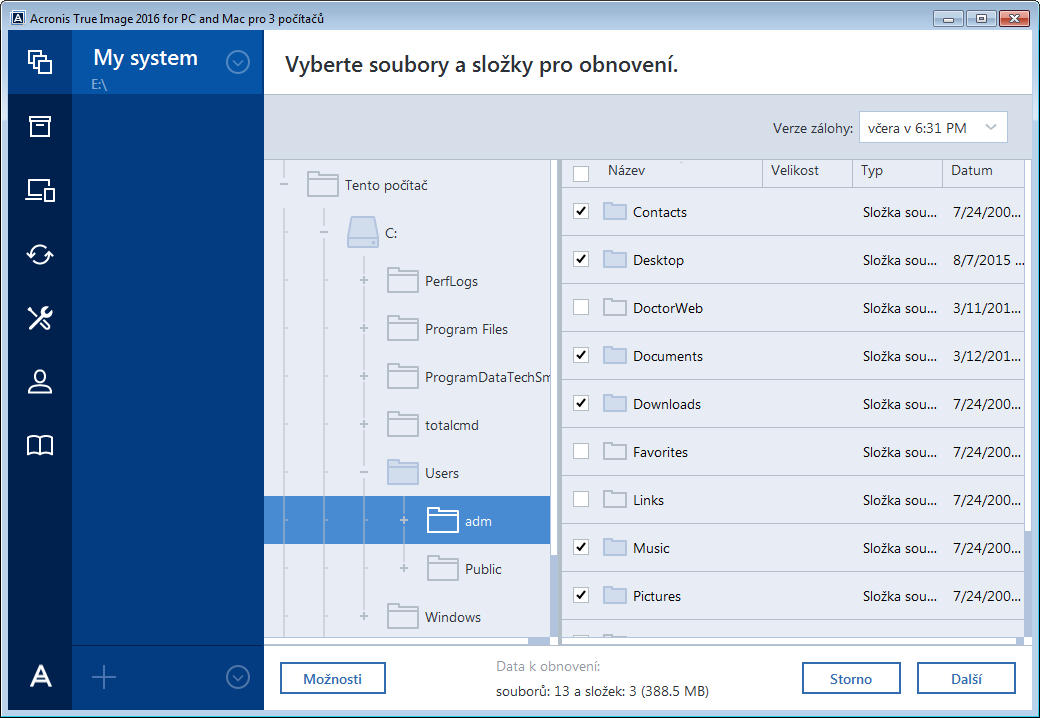The height and width of the screenshot is (718, 1040).
Task: Click the totalcmd folder icon
Action: [x=403, y=424]
